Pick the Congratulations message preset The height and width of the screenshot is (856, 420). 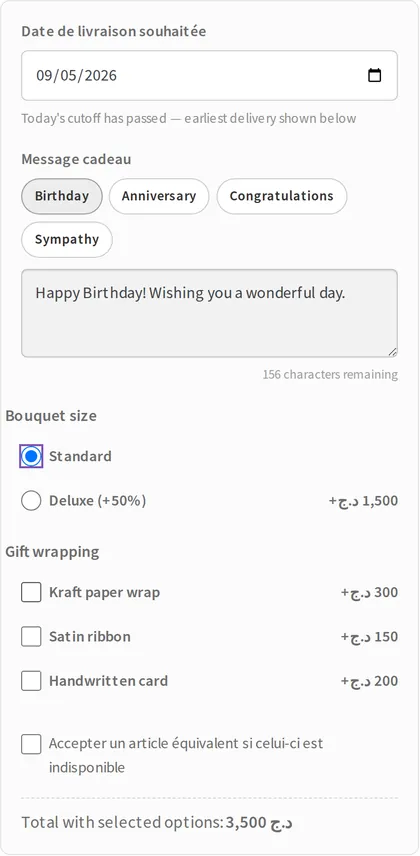(x=281, y=196)
